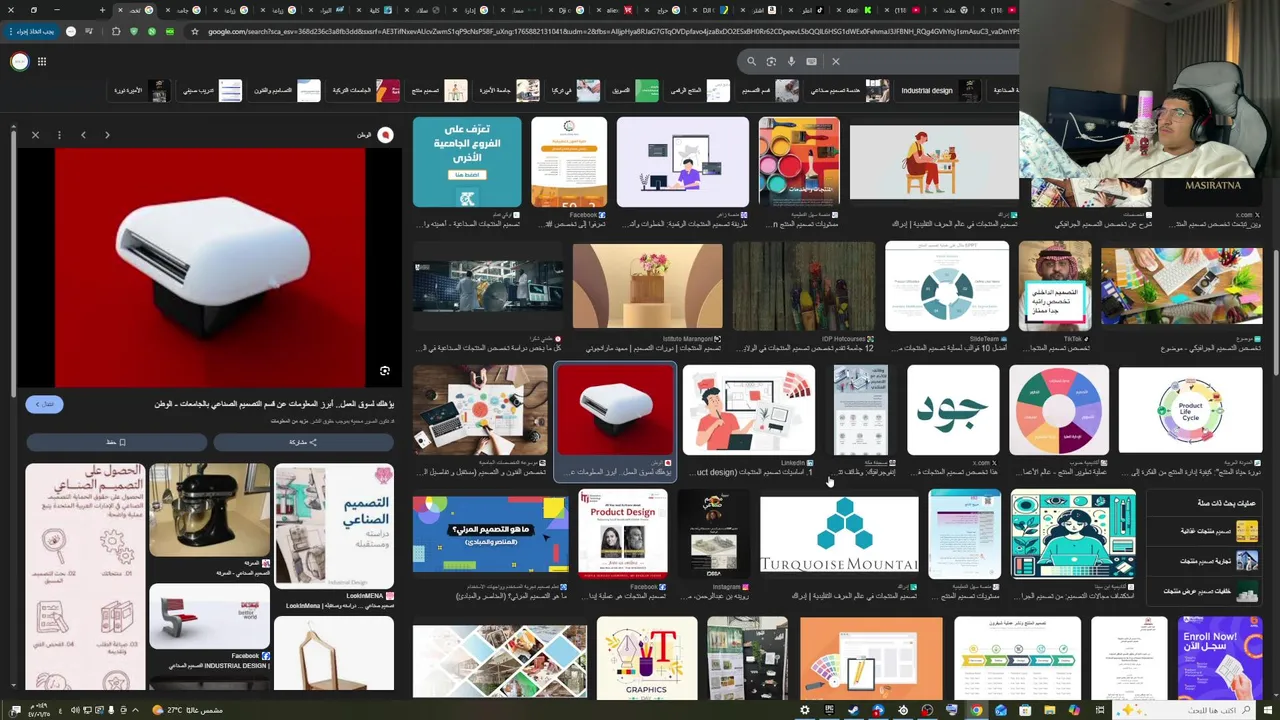The height and width of the screenshot is (720, 1280).
Task: Open the Google apps grid
Action: (x=42, y=61)
